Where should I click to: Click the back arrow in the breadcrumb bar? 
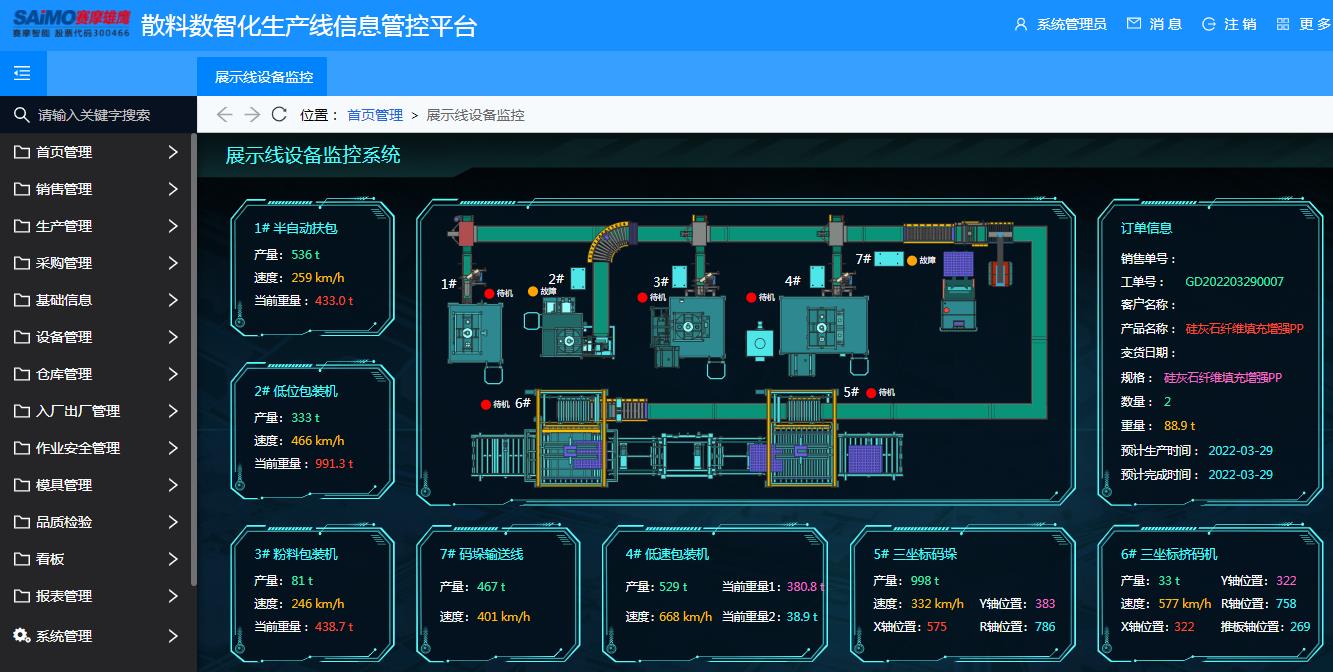224,114
